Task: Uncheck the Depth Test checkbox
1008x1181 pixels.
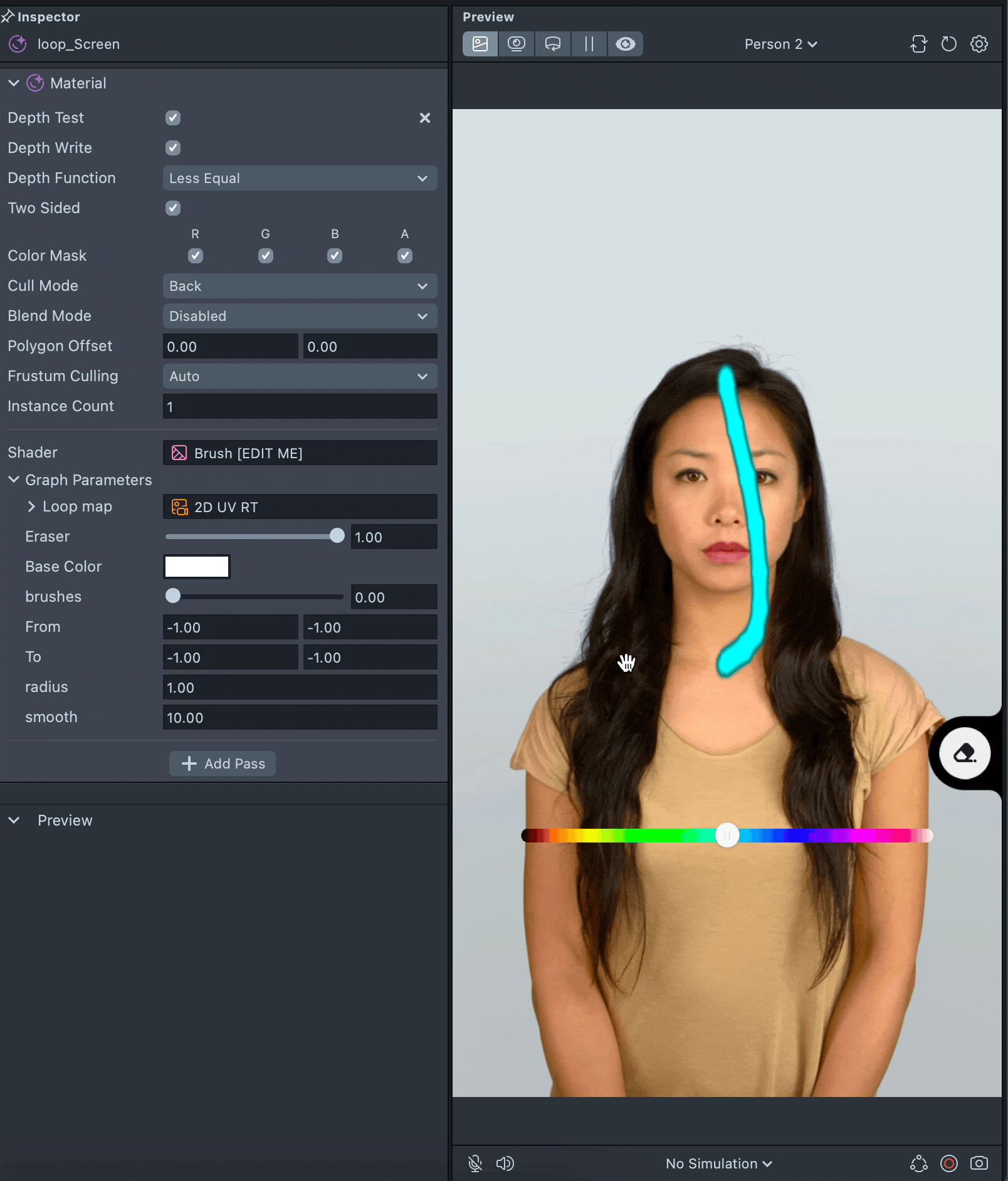Action: 173,118
